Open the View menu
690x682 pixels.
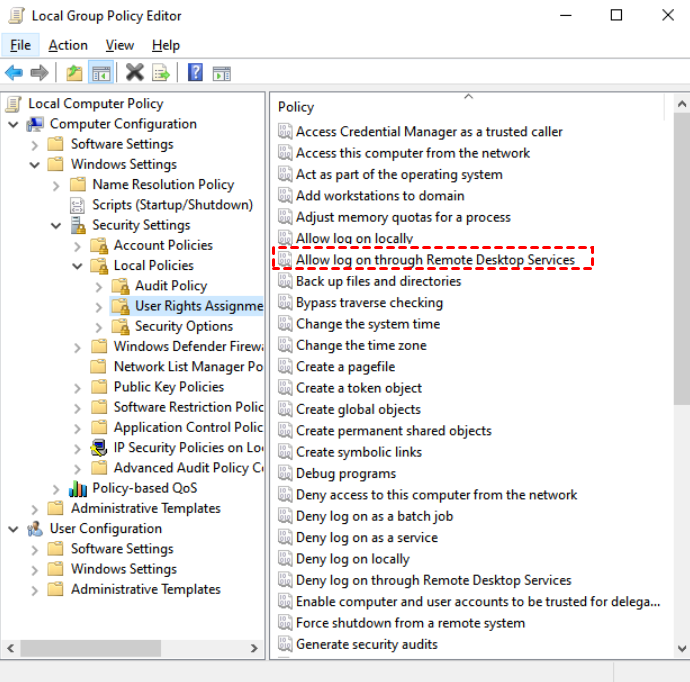click(119, 45)
